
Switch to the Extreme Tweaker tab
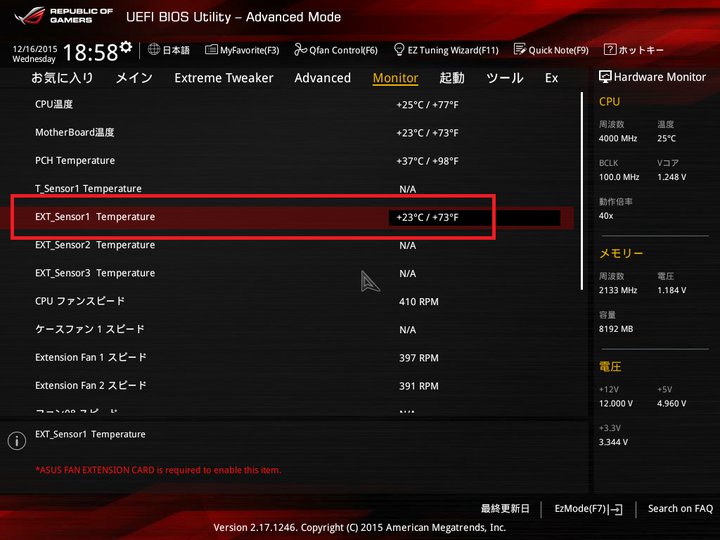[x=223, y=78]
